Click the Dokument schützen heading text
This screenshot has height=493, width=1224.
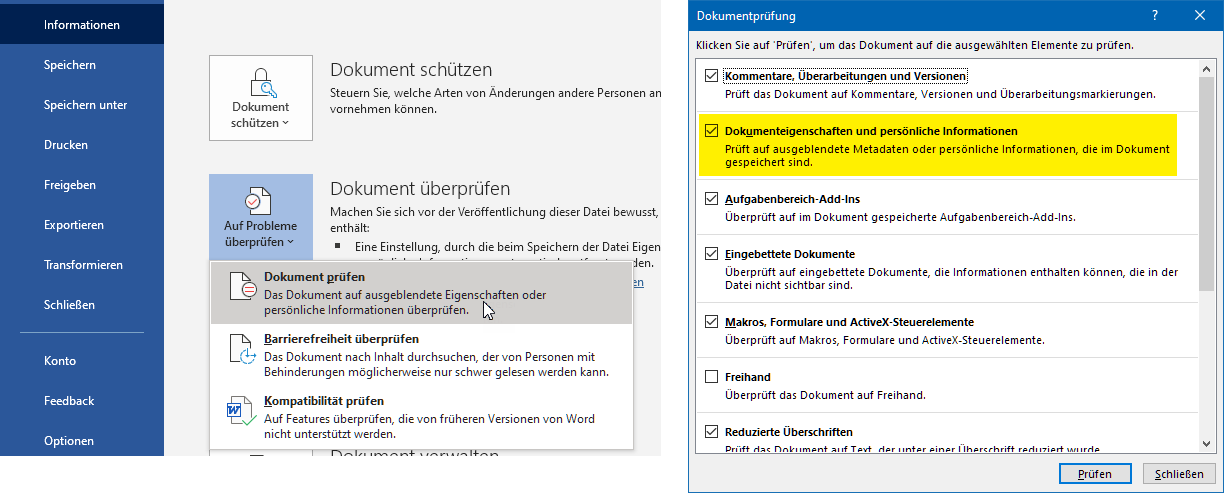tap(411, 70)
